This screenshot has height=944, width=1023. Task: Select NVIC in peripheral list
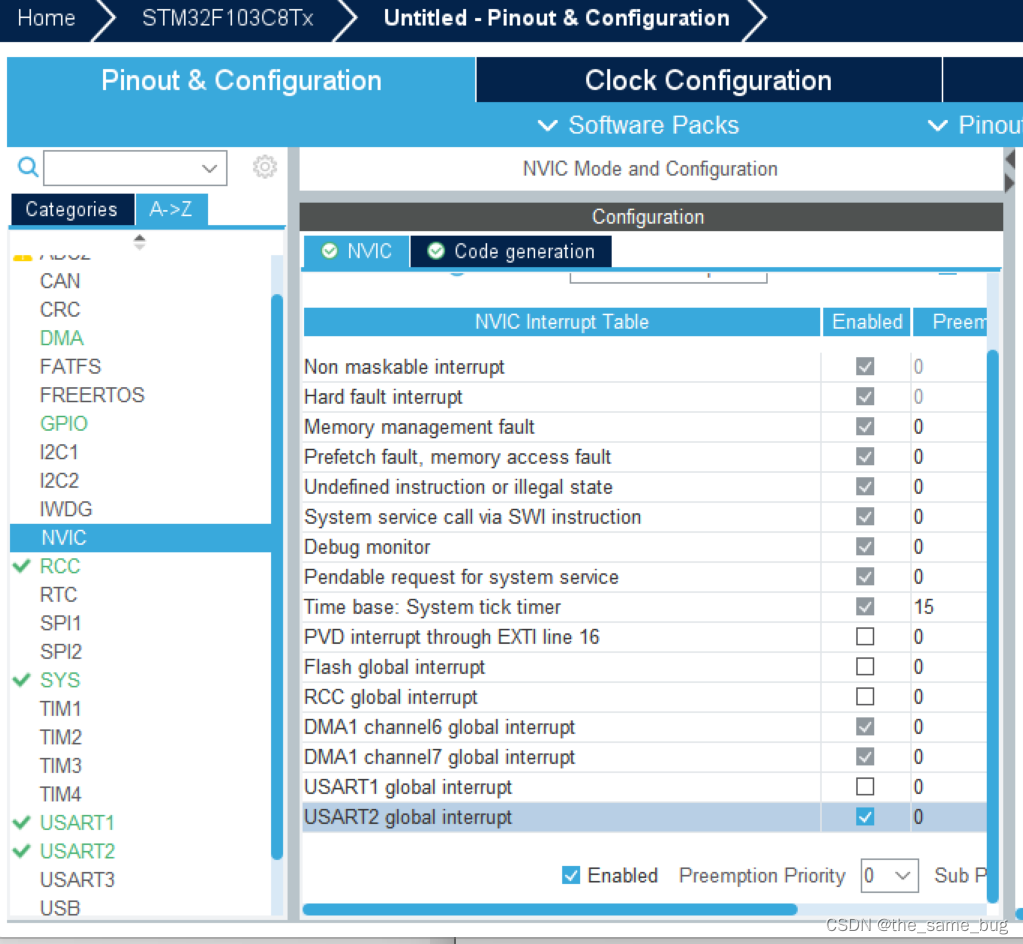point(140,538)
